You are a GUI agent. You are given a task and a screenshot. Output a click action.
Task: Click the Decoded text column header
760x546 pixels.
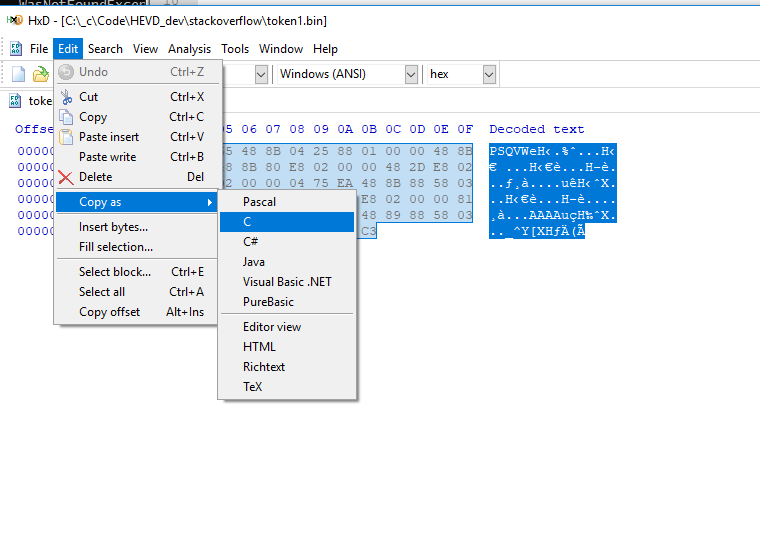click(537, 129)
